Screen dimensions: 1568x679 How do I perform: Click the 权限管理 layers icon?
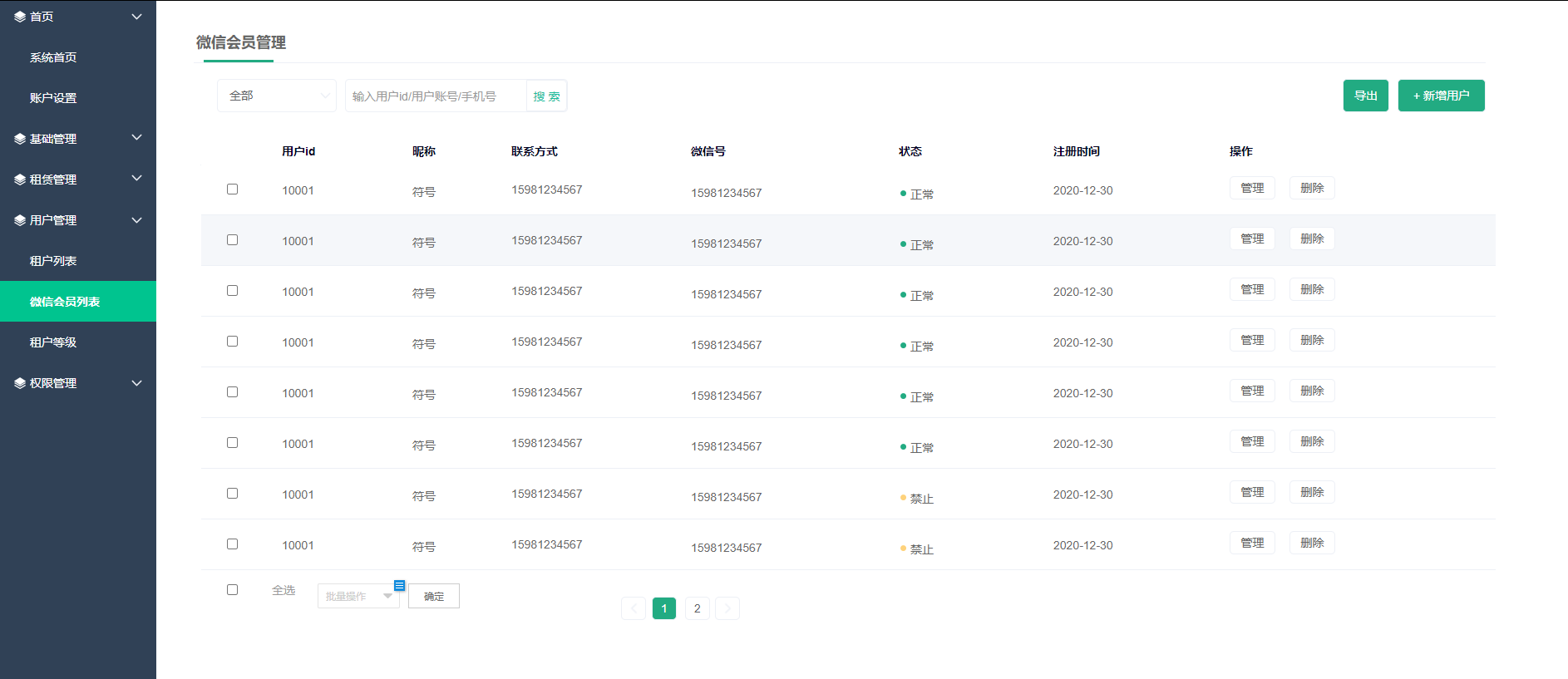pyautogui.click(x=20, y=383)
